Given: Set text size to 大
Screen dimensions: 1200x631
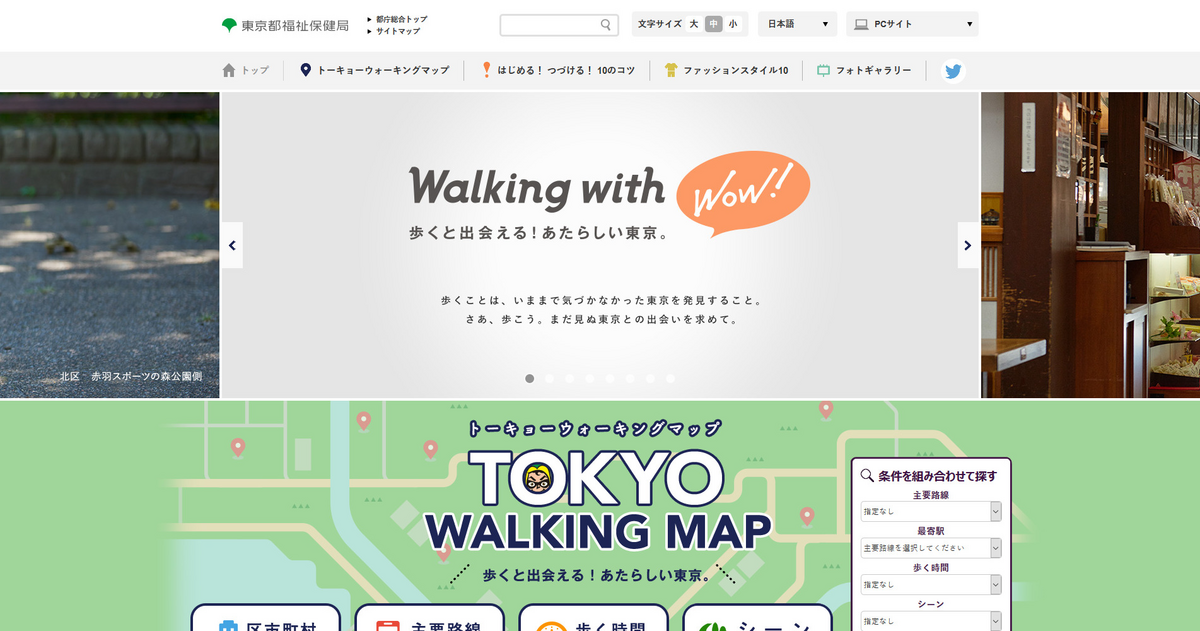Looking at the screenshot, I should (694, 24).
